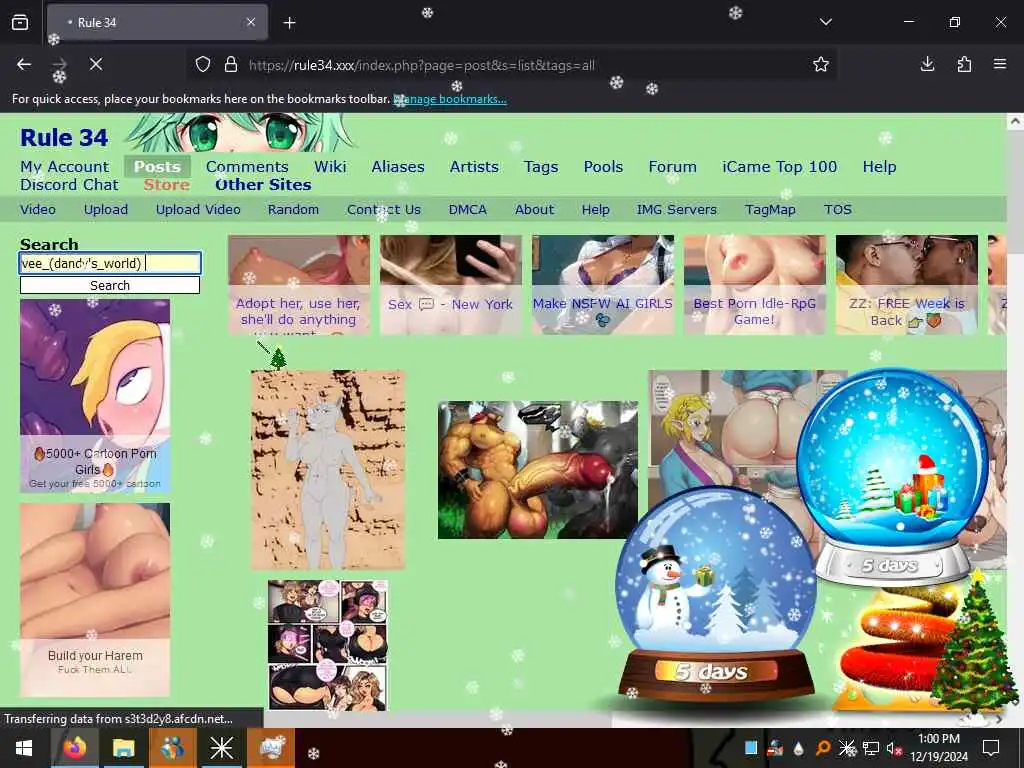This screenshot has width=1024, height=768.
Task: Open the Firefox View icon at top left
Action: tap(20, 22)
